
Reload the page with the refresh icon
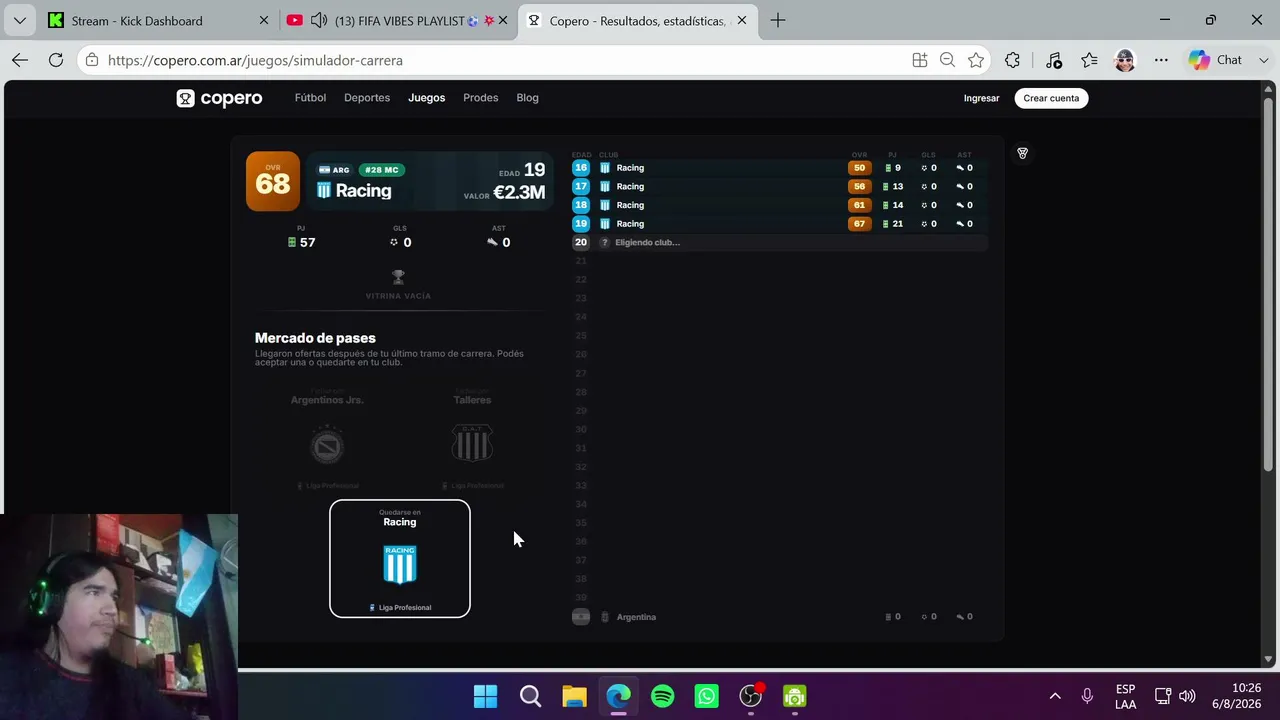[56, 60]
